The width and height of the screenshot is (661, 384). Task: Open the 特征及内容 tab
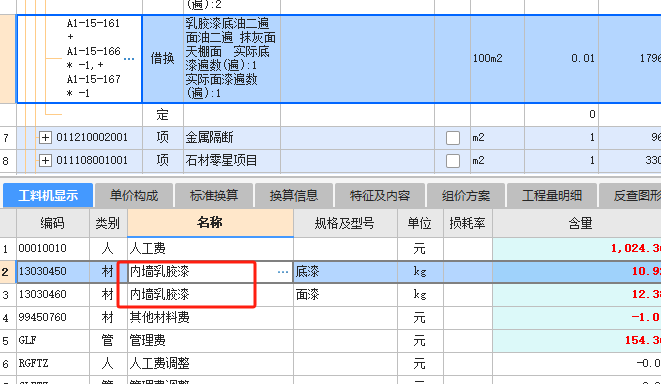coord(380,195)
